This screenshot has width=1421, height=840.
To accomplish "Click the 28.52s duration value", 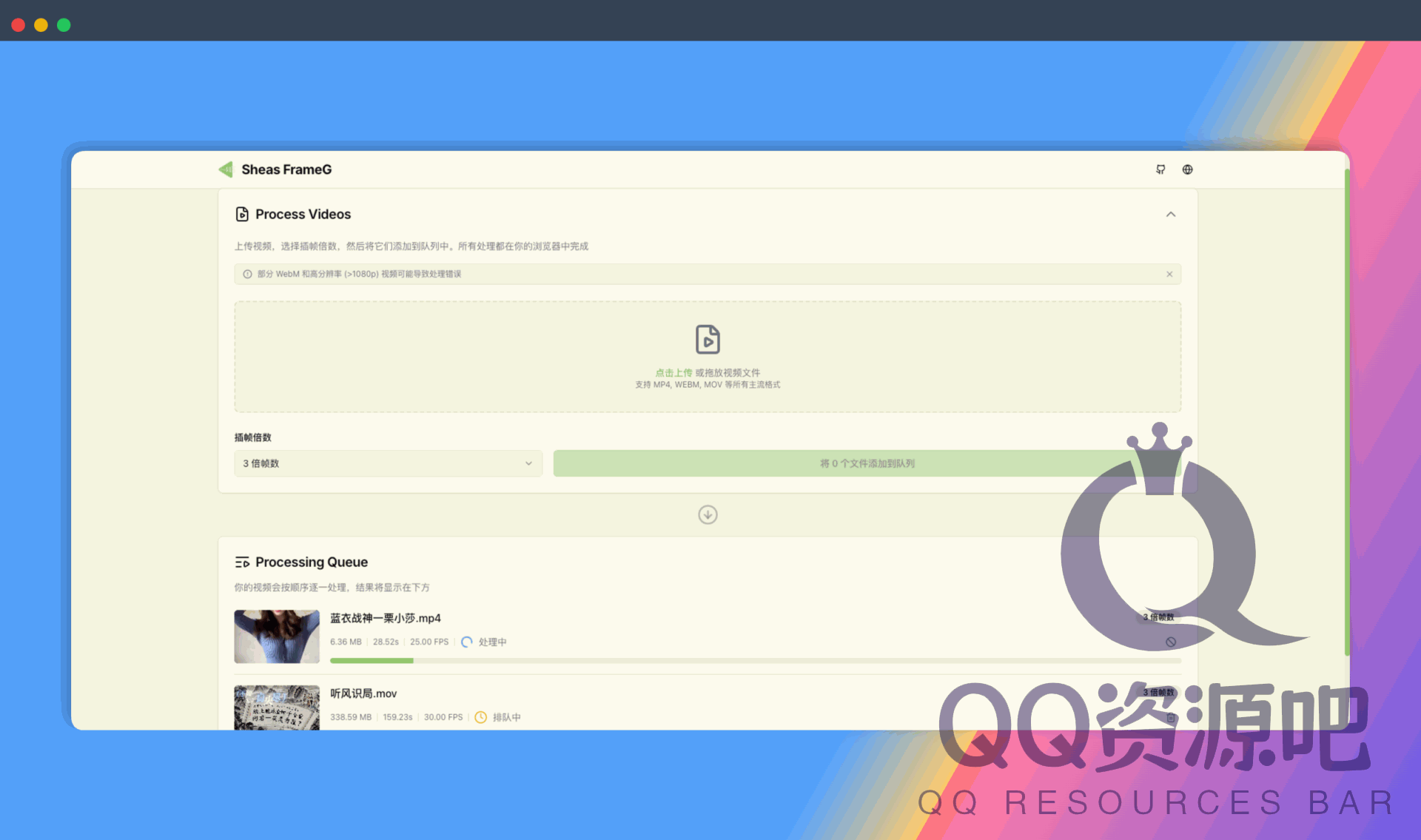I will (386, 642).
